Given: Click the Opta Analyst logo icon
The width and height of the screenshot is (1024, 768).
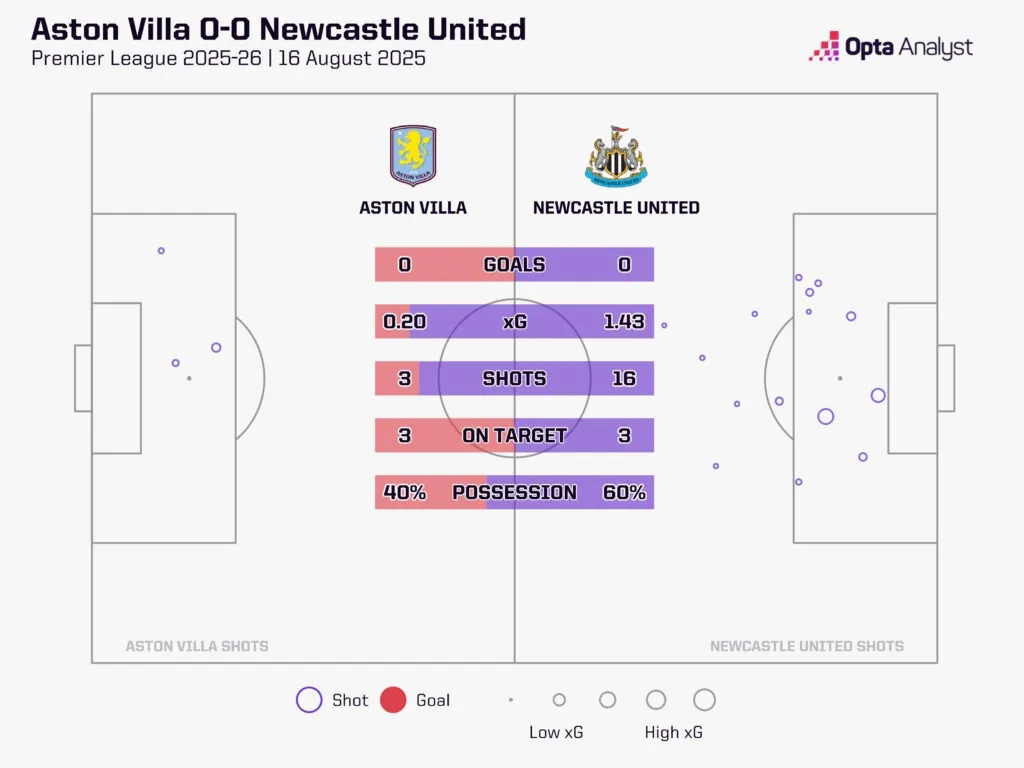Looking at the screenshot, I should [x=825, y=47].
